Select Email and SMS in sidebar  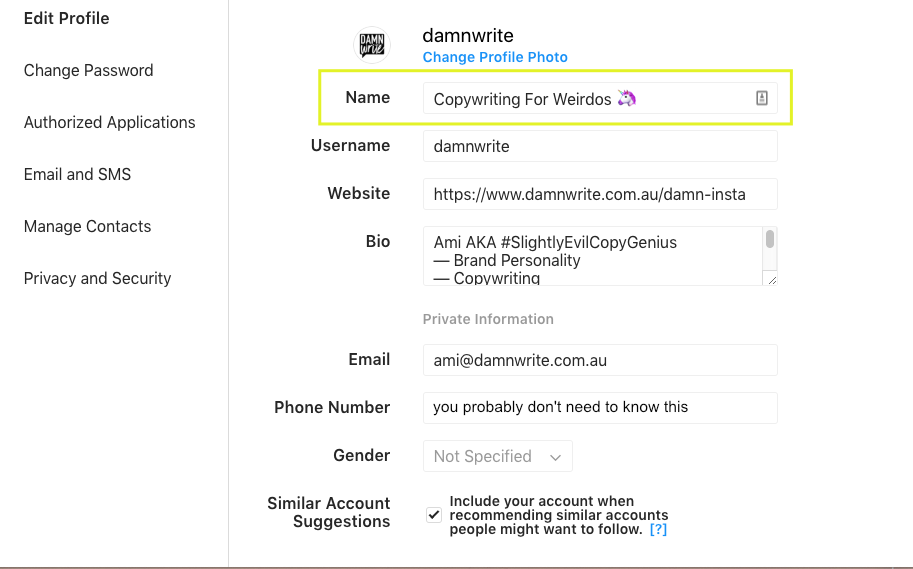point(78,174)
